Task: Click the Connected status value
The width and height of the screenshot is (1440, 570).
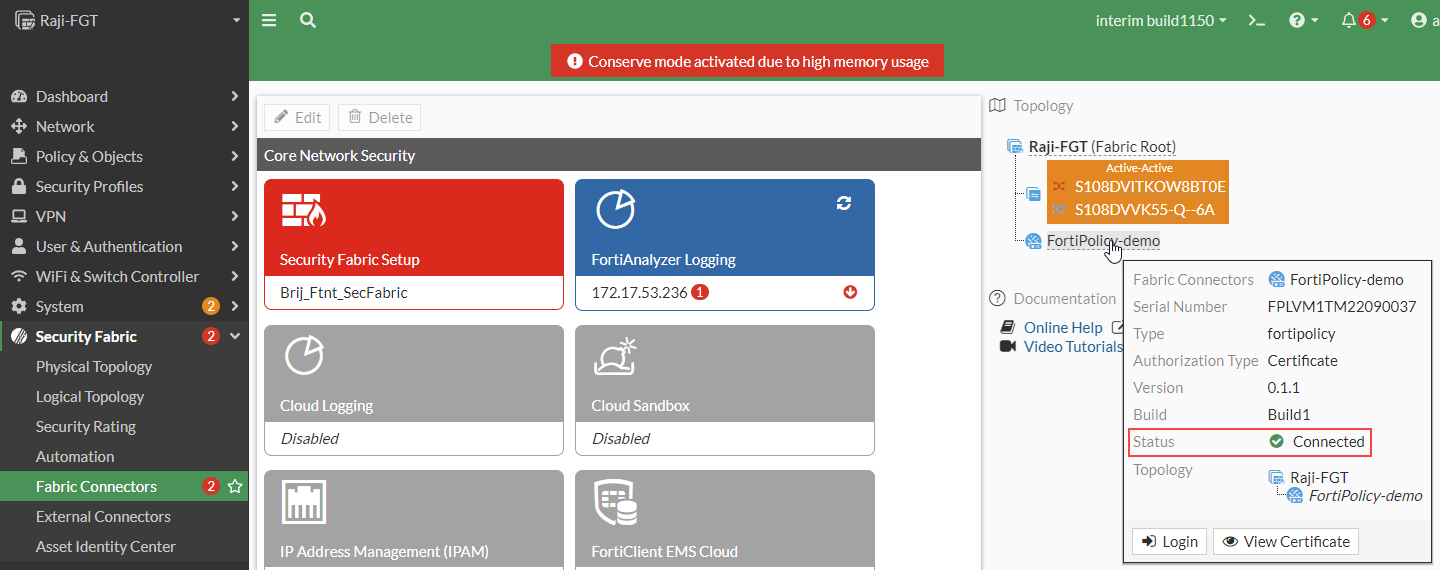Action: 1328,441
